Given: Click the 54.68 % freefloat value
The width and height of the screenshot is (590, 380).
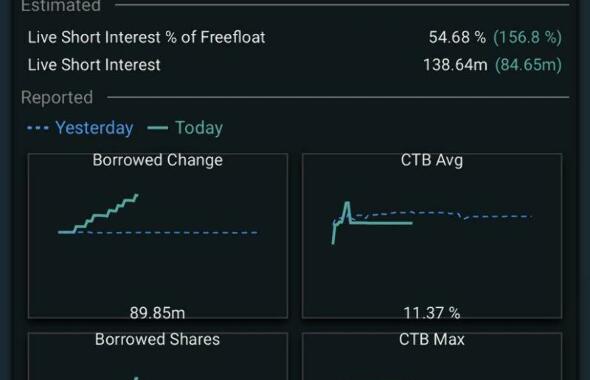Looking at the screenshot, I should click(x=457, y=37).
